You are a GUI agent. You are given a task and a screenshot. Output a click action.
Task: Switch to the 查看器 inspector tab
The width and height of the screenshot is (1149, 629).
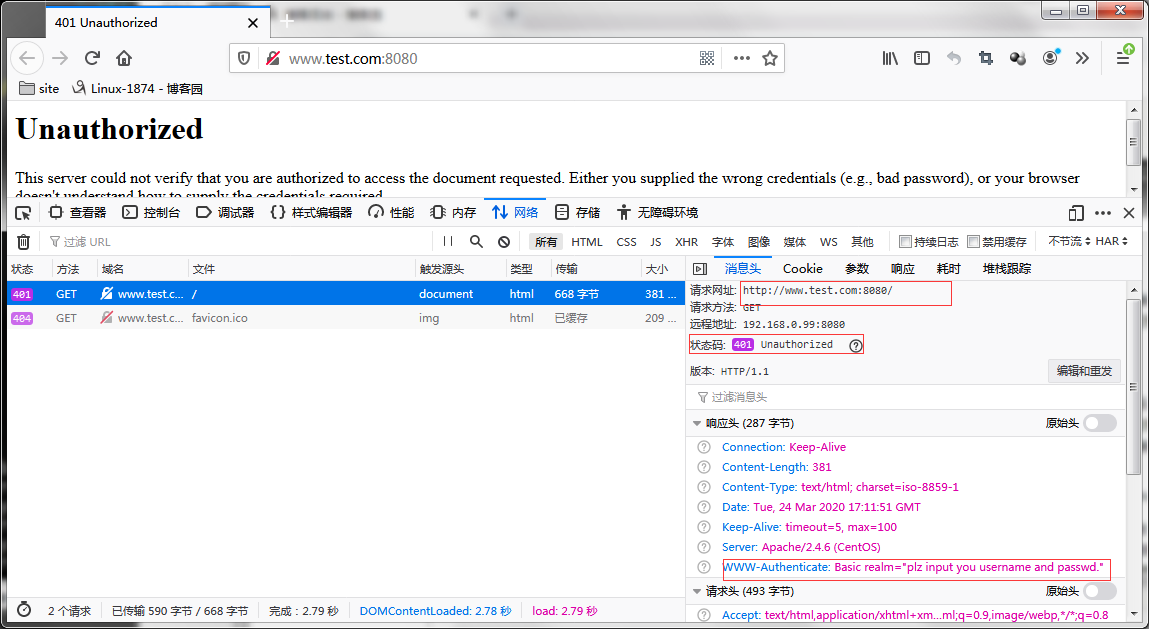click(78, 213)
